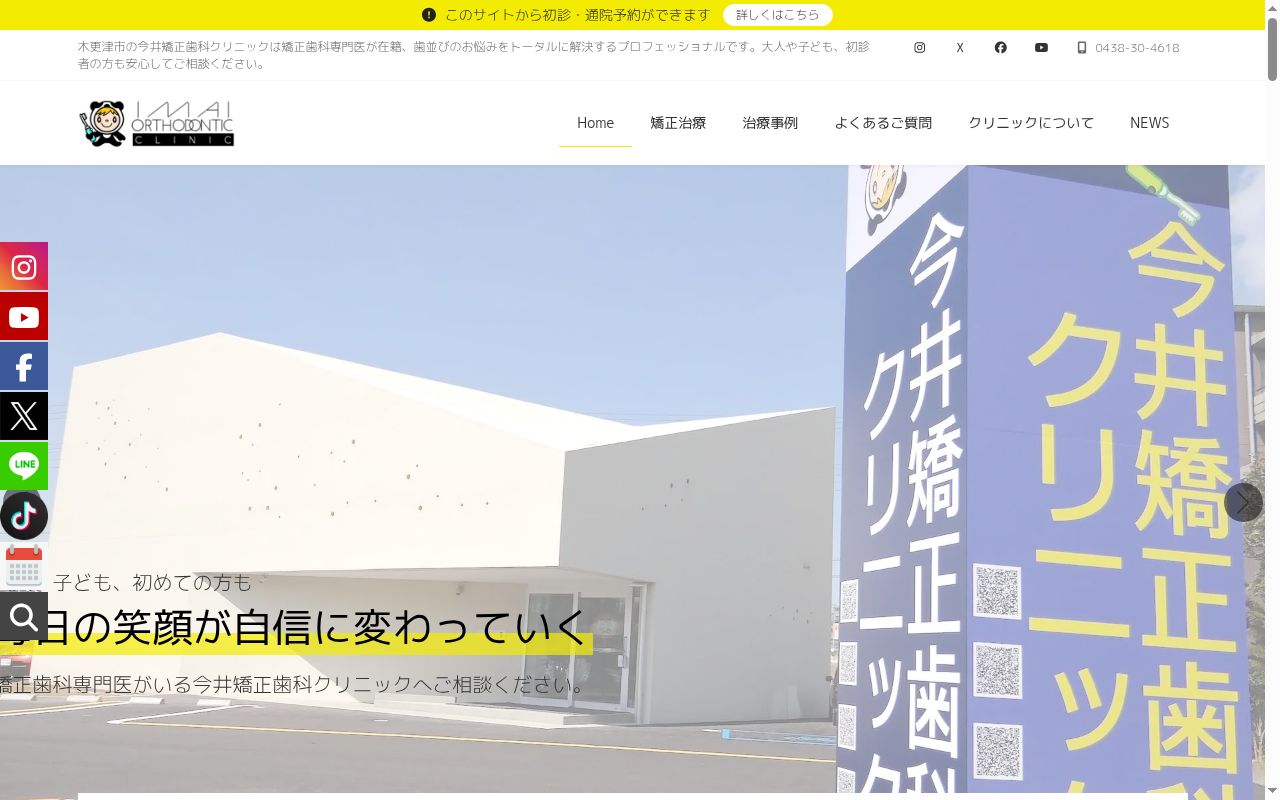The image size is (1280, 800).
Task: Open the クリニックについて menu
Action: 1031,123
